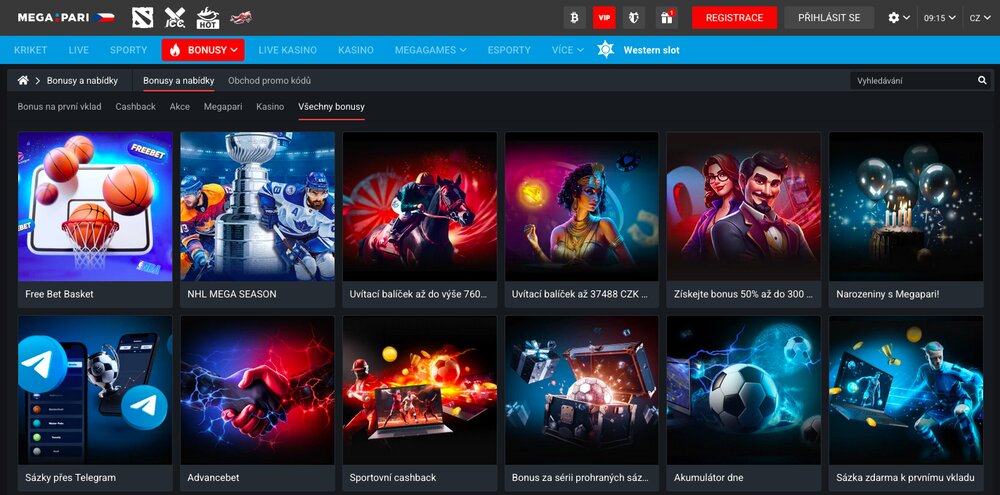Click Sázka zdarma k prvnímu vkladu title

905,478
